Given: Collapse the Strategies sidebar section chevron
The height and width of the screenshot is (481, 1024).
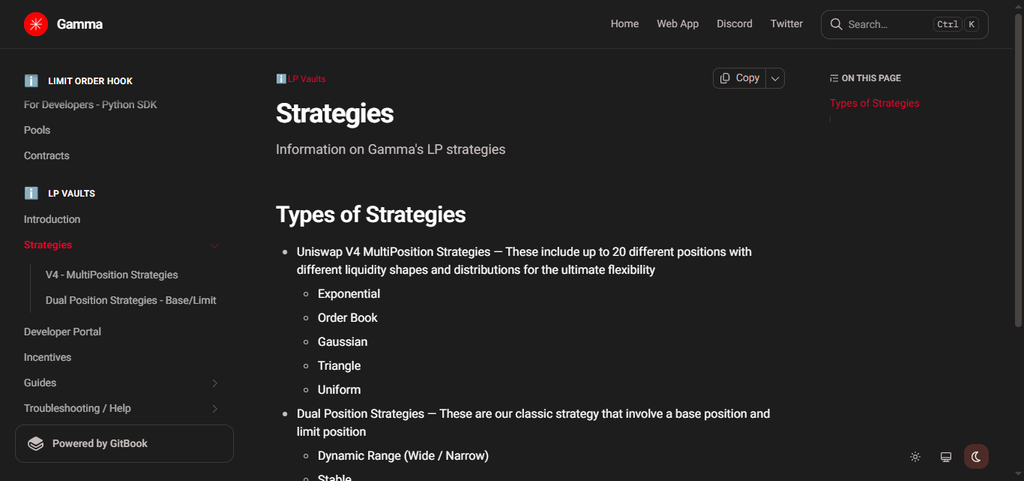Looking at the screenshot, I should click(x=214, y=245).
